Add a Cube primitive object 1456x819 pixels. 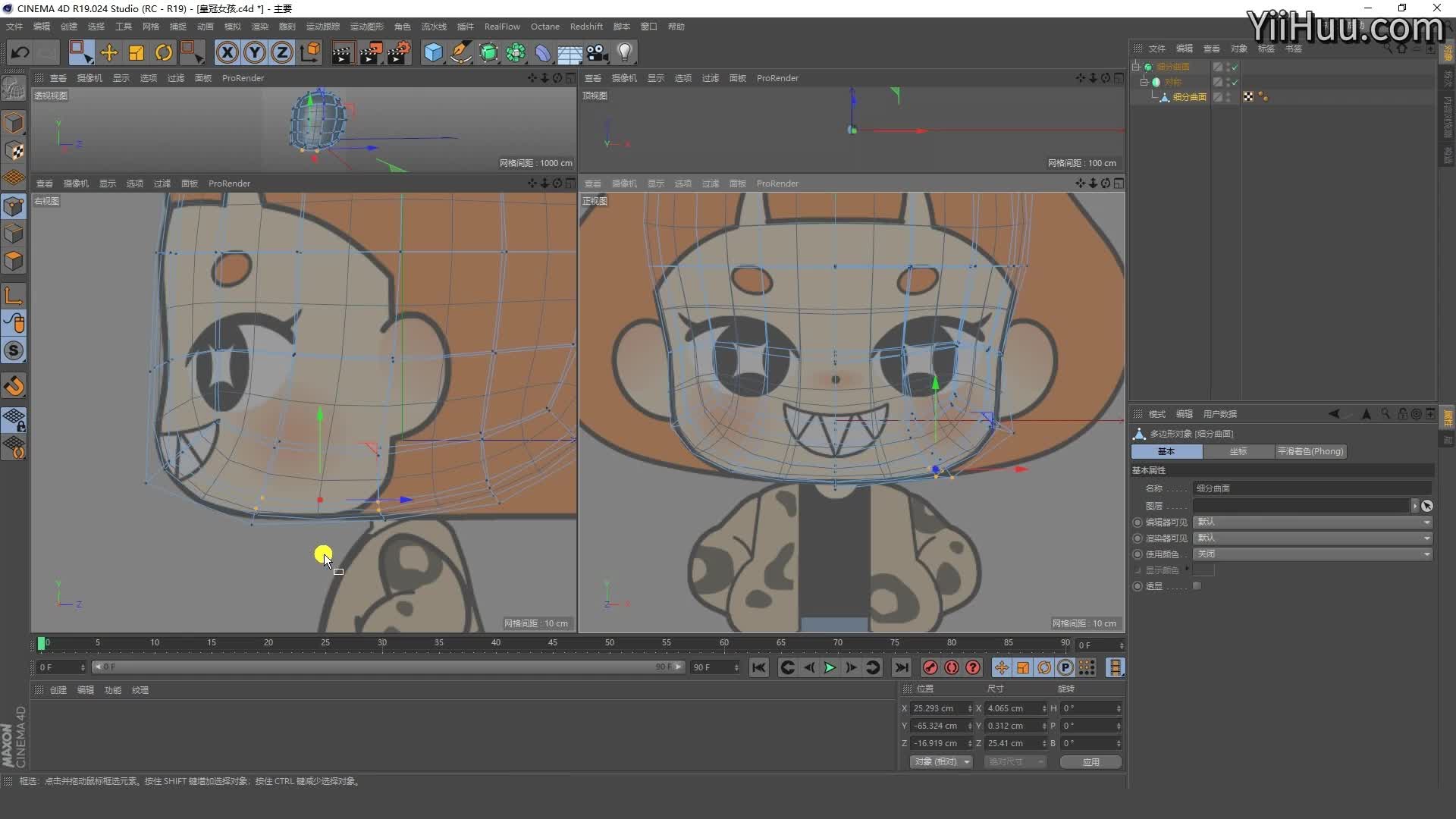pyautogui.click(x=433, y=52)
